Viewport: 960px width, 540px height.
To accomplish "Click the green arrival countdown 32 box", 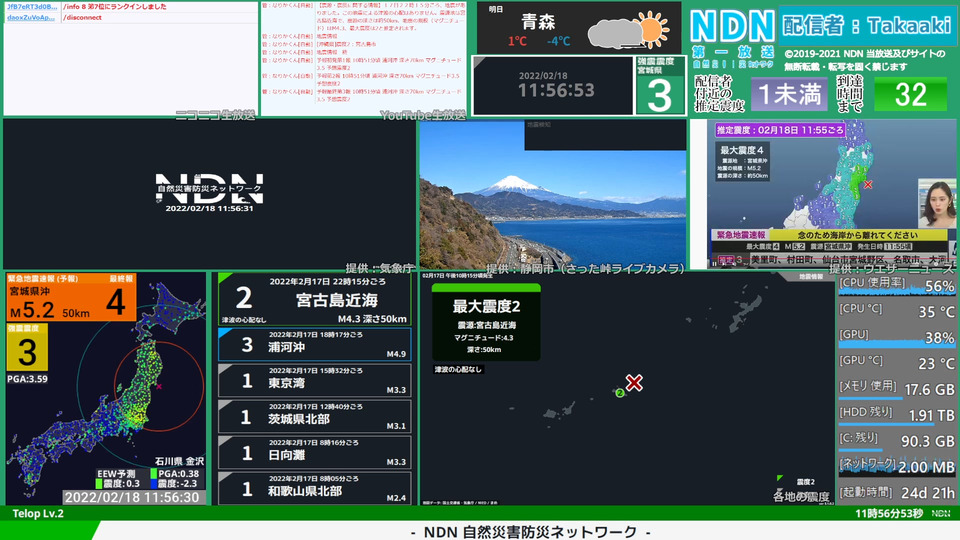I will pyautogui.click(x=910, y=94).
